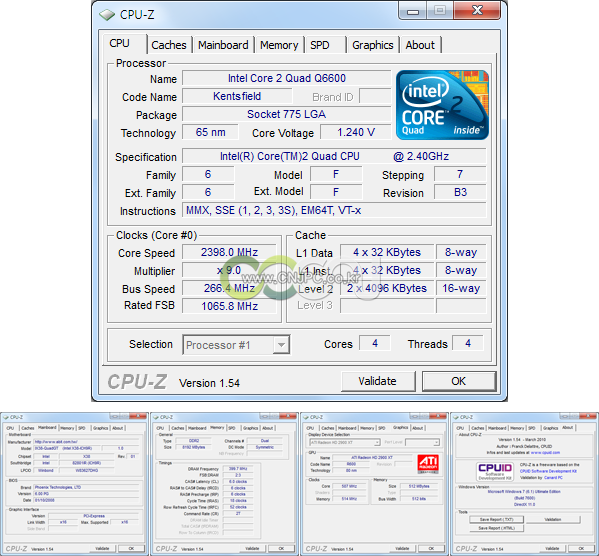
Task: Click the Level 2 cache 2 x 4096 KBytes value
Action: click(x=387, y=288)
